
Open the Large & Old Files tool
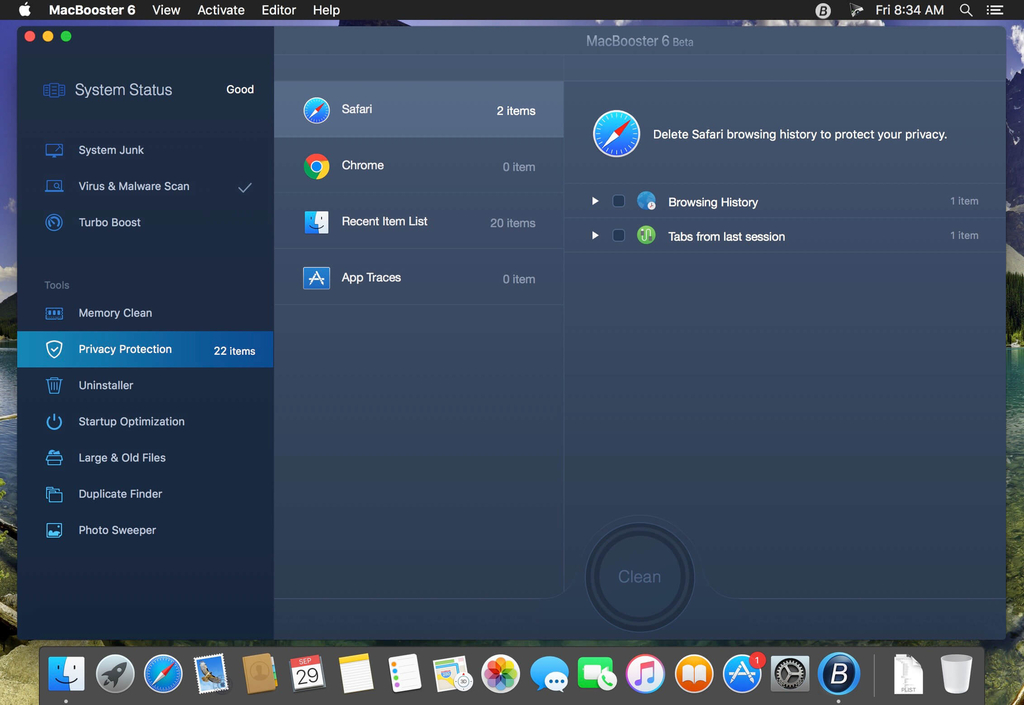click(x=122, y=457)
